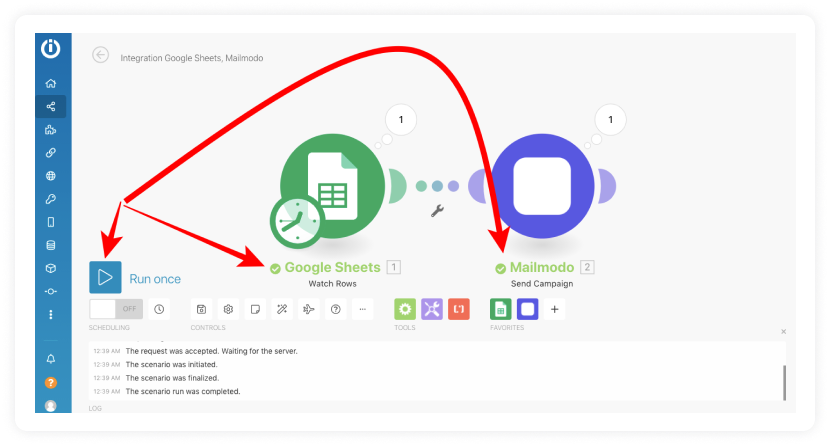
Task: Go back with the arrow button
Action: click(x=101, y=54)
